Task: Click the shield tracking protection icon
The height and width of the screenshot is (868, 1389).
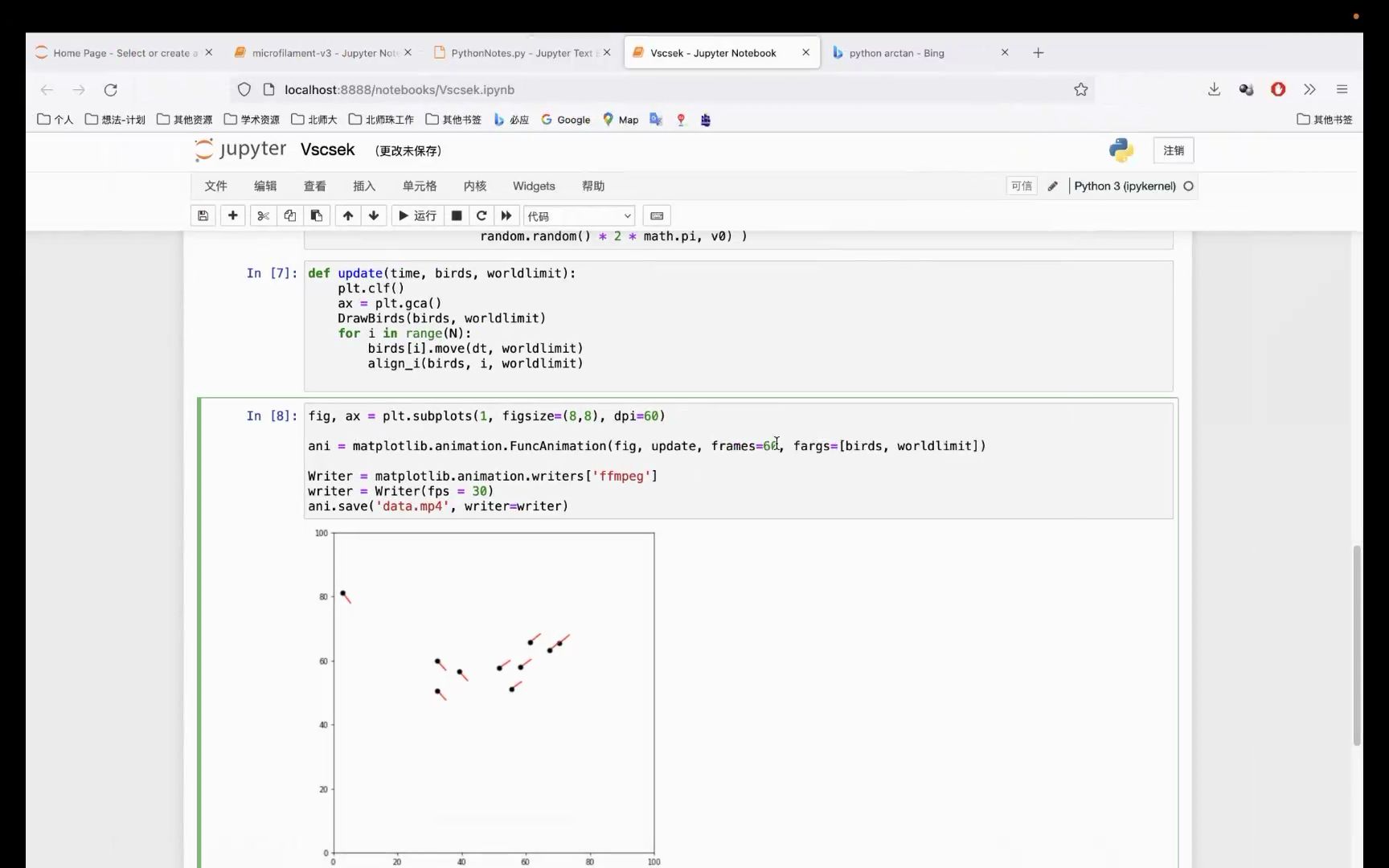Action: point(244,89)
